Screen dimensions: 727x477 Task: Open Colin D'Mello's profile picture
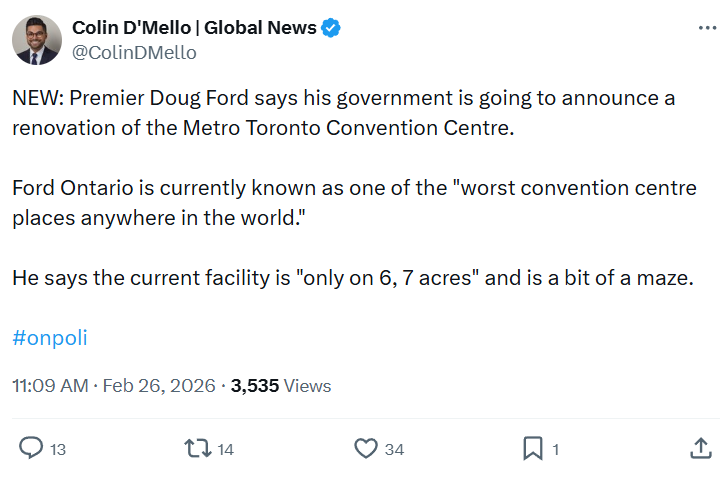37,40
